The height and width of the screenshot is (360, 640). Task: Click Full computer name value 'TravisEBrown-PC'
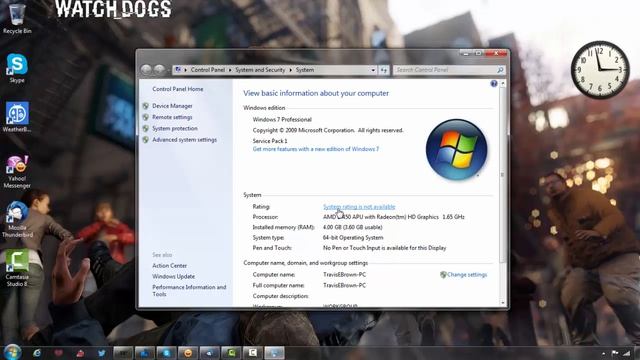coord(344,285)
